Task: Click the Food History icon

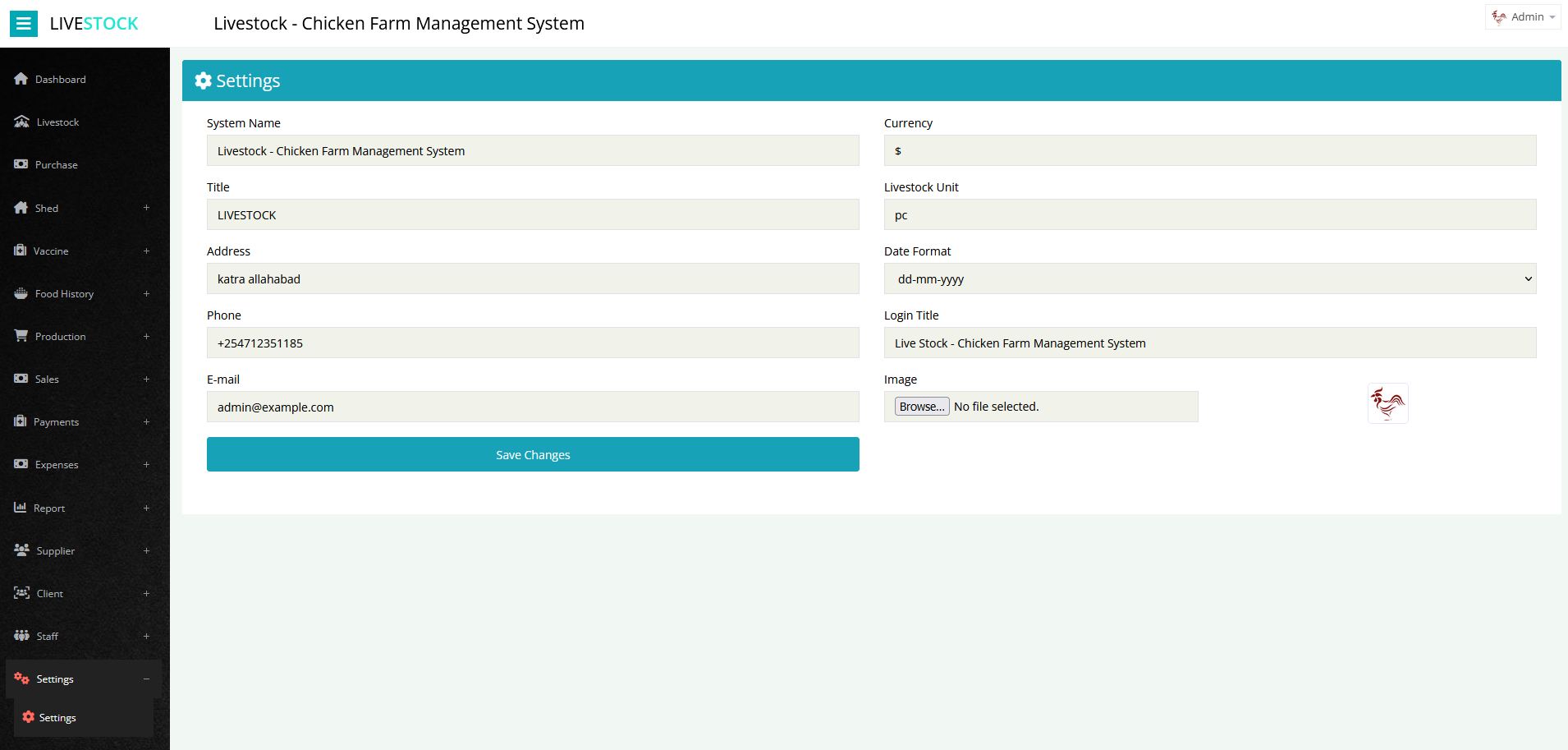Action: tap(21, 293)
